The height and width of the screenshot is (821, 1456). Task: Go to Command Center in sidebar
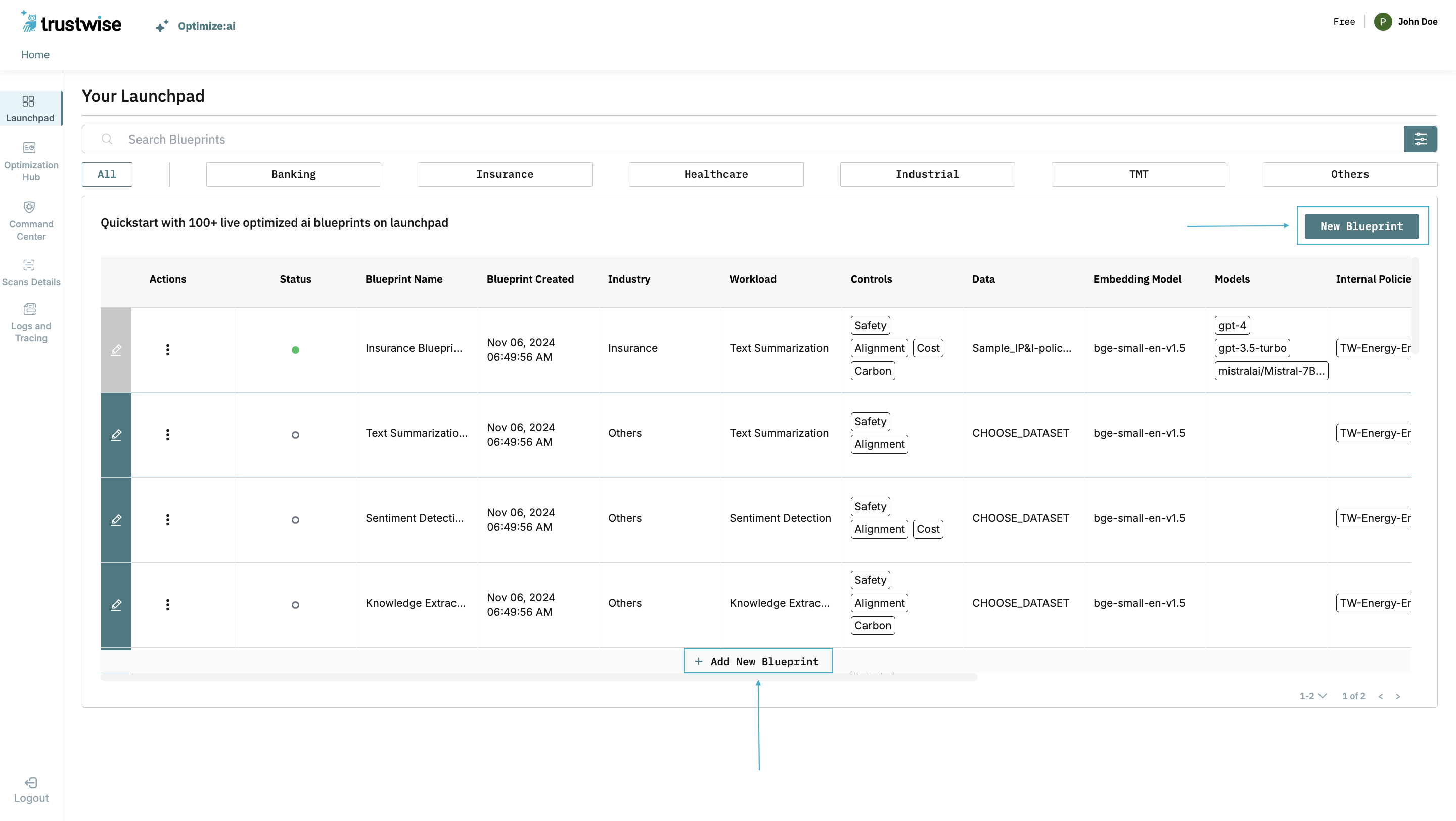(x=29, y=207)
